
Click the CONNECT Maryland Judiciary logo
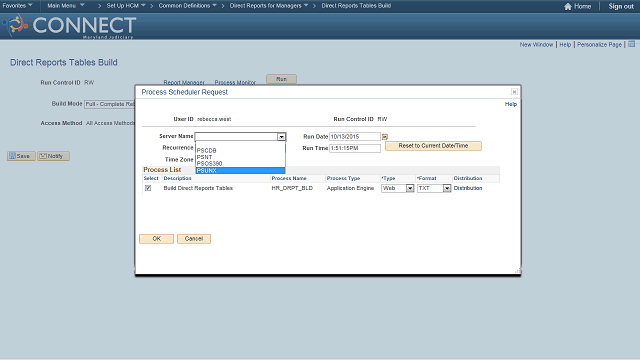pos(69,26)
